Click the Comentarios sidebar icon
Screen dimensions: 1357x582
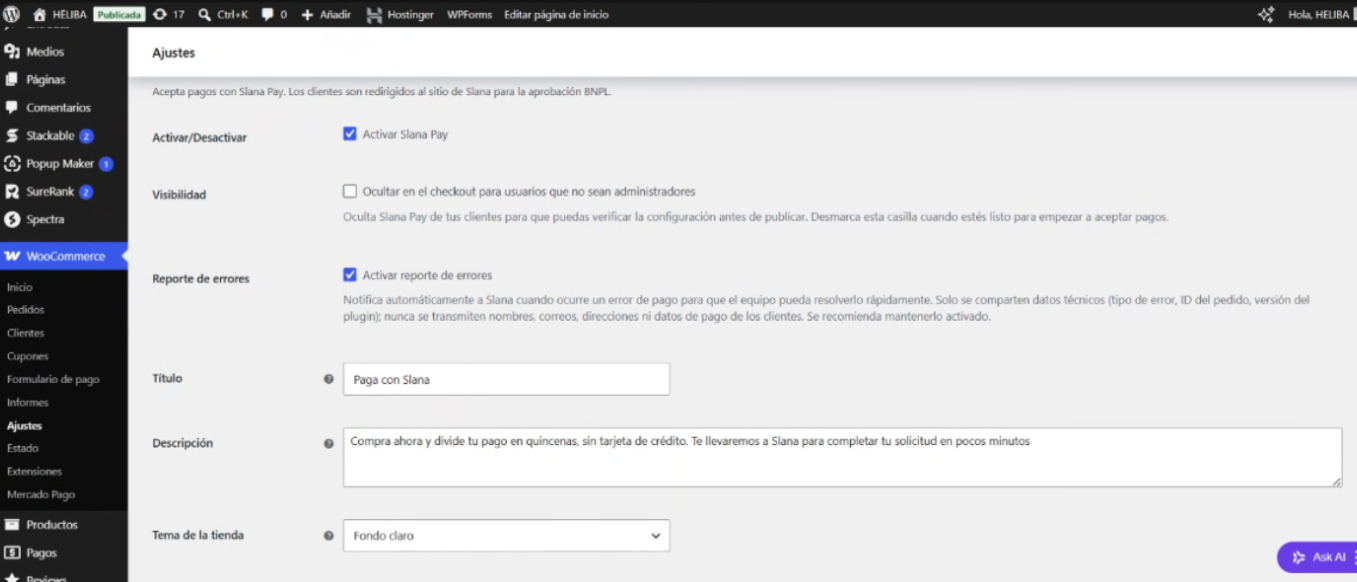12,107
